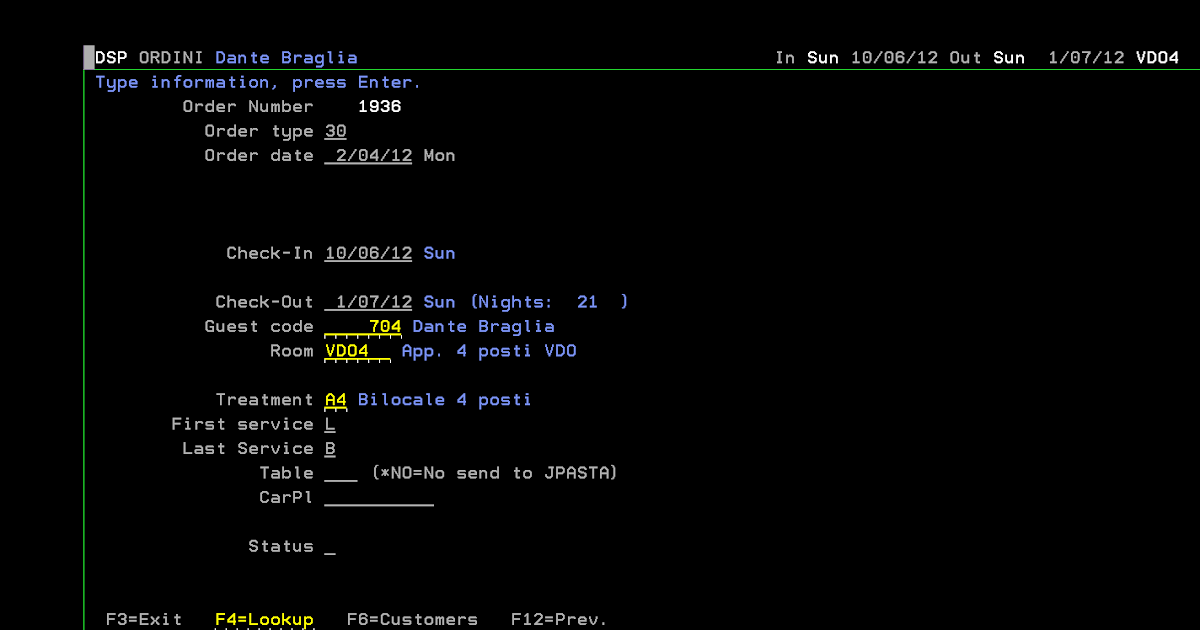This screenshot has width=1200, height=630.
Task: Click the VD04 room code in top-right corner
Action: pos(1157,57)
